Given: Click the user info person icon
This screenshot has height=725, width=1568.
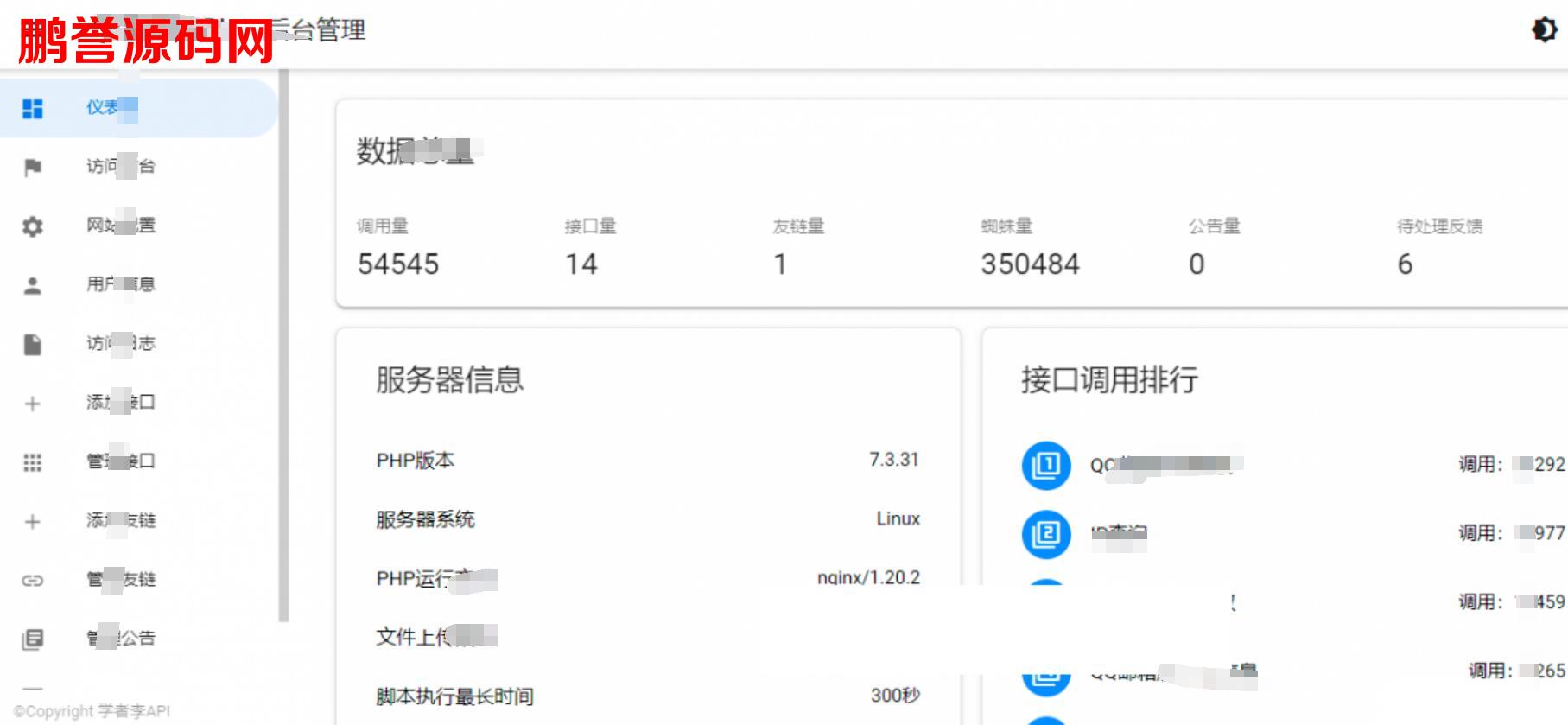Looking at the screenshot, I should 33,285.
